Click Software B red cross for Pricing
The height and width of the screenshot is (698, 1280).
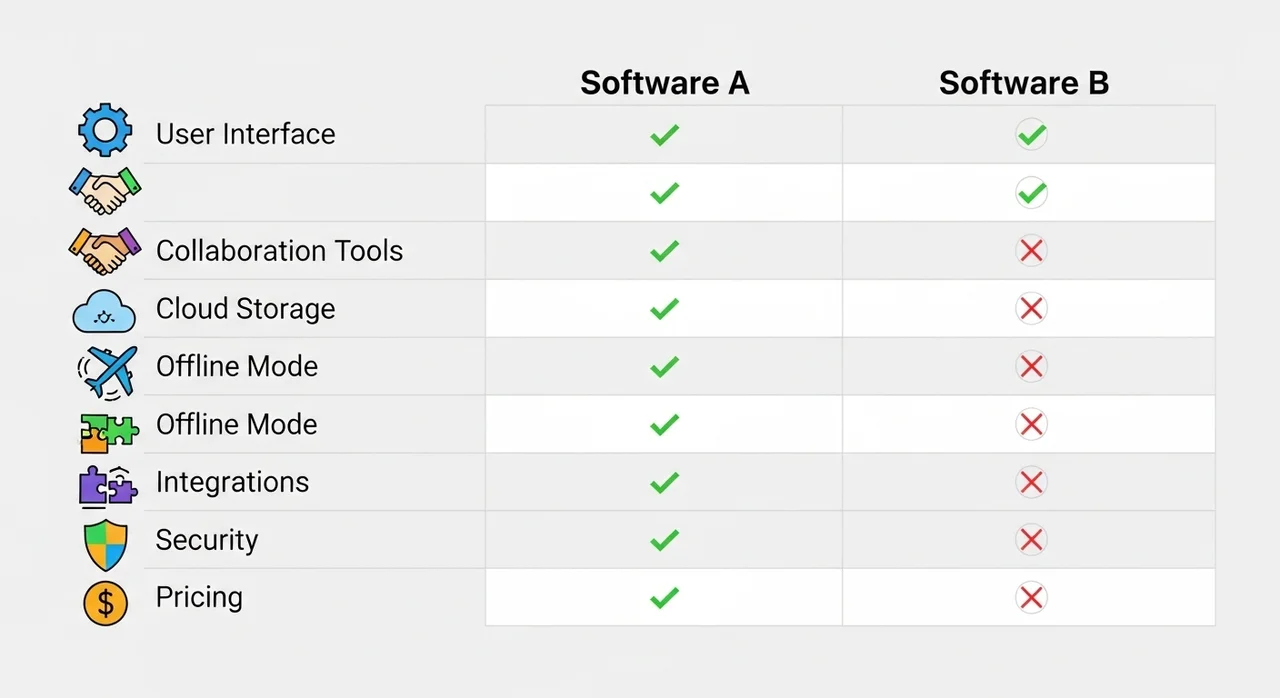tap(1031, 598)
